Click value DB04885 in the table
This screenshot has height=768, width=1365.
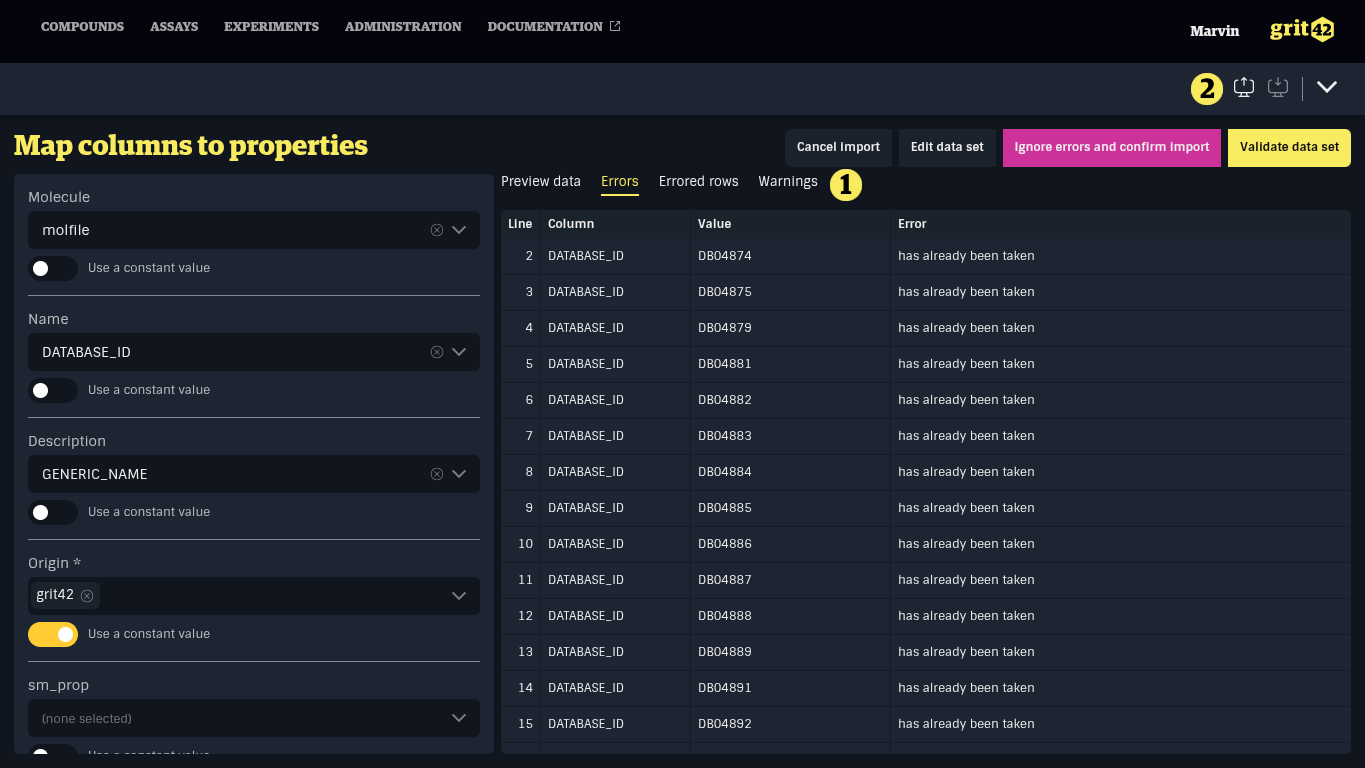click(725, 508)
